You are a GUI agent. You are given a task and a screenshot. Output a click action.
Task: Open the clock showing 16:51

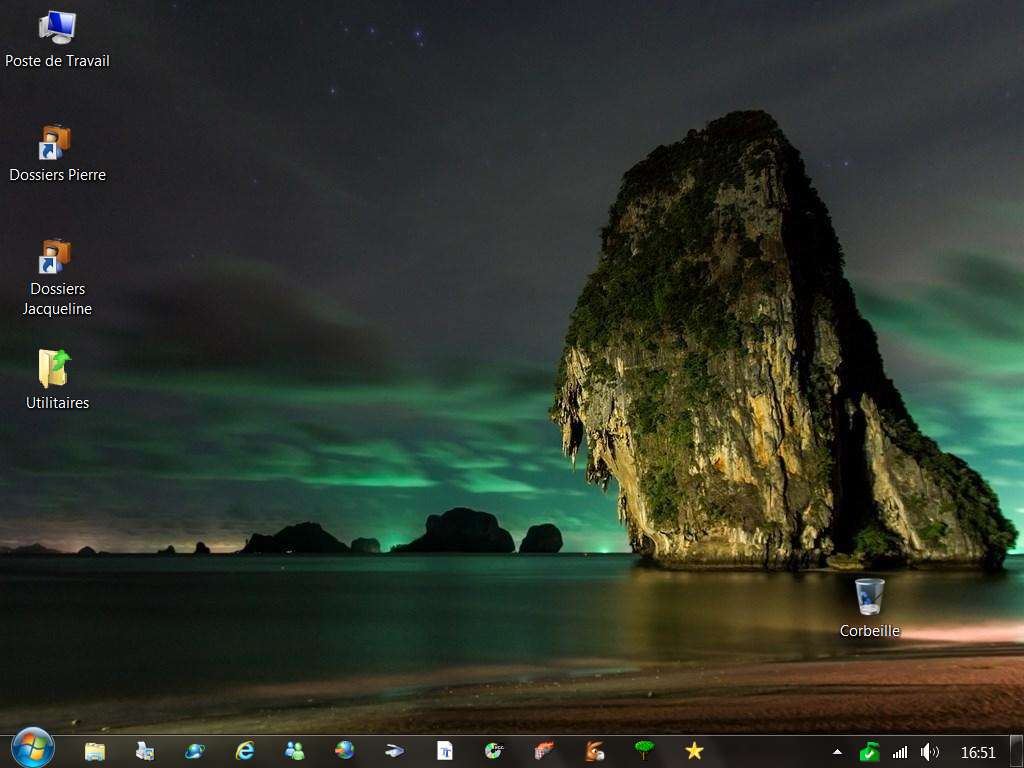point(977,752)
